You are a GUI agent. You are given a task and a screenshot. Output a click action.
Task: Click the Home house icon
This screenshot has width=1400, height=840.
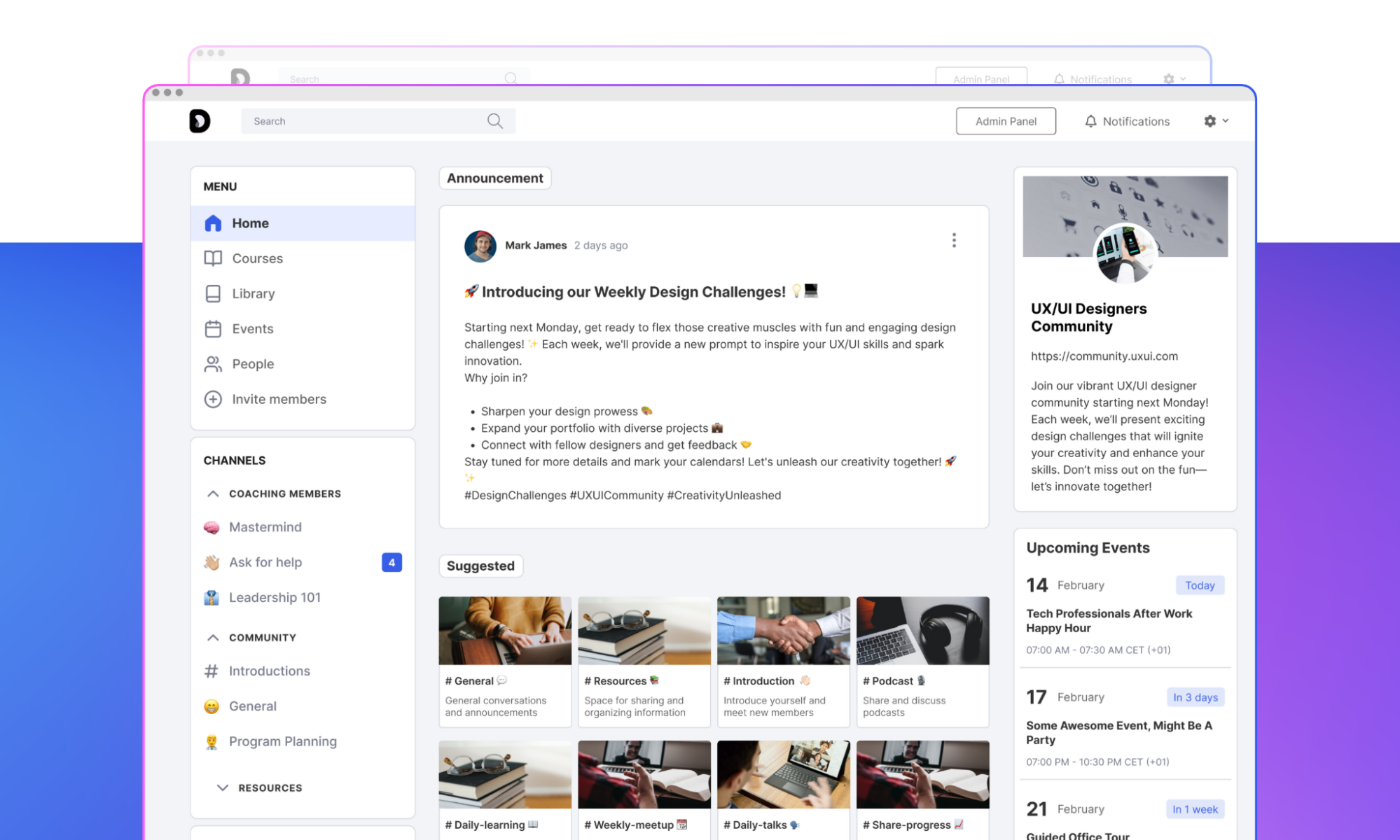click(x=213, y=223)
